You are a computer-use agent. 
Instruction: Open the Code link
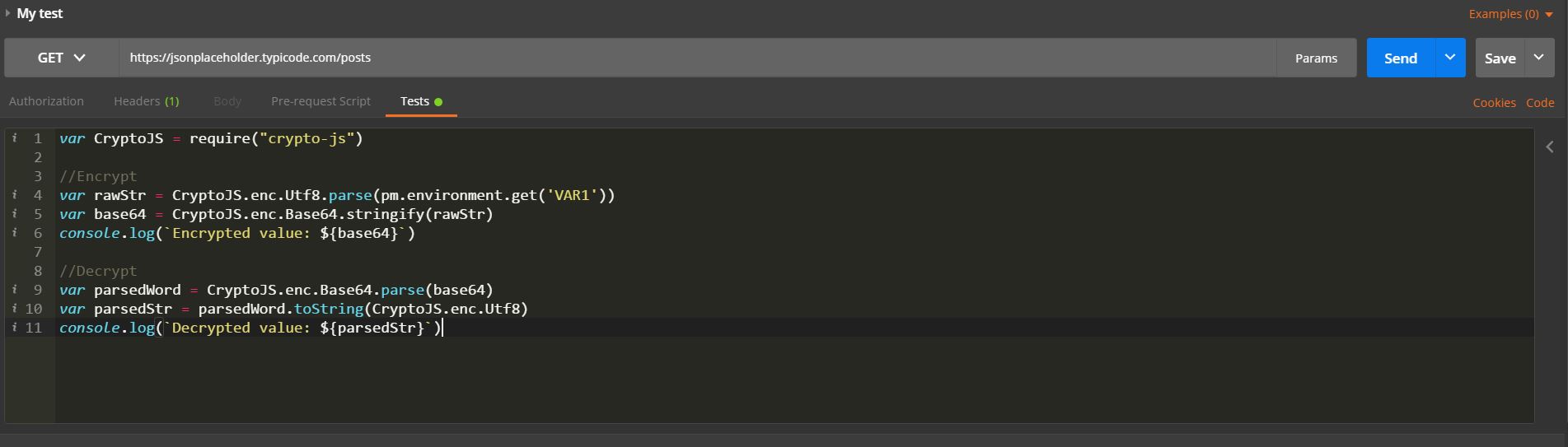1540,103
